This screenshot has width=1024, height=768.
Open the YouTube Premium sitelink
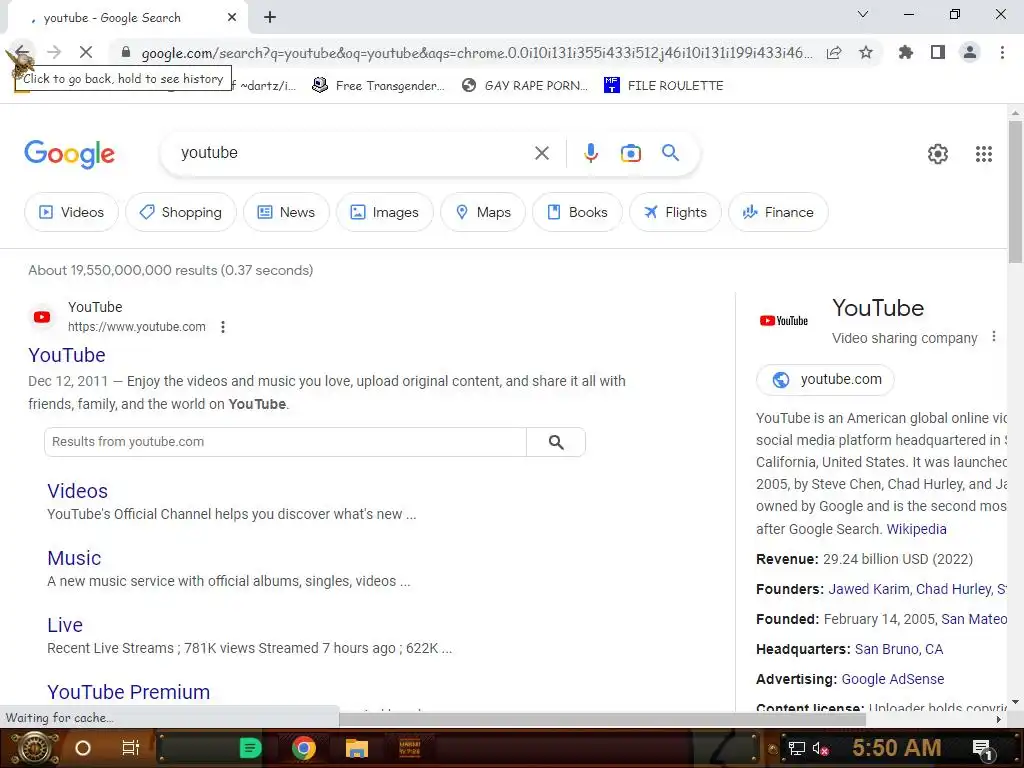[129, 692]
